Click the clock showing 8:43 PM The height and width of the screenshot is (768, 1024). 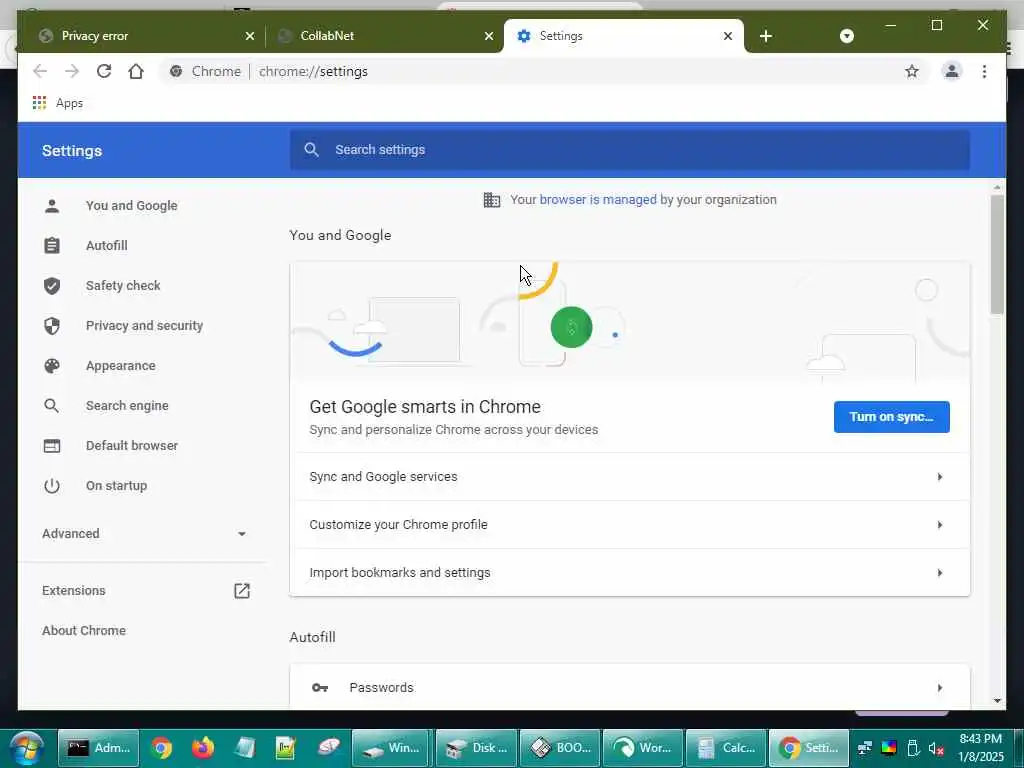980,739
